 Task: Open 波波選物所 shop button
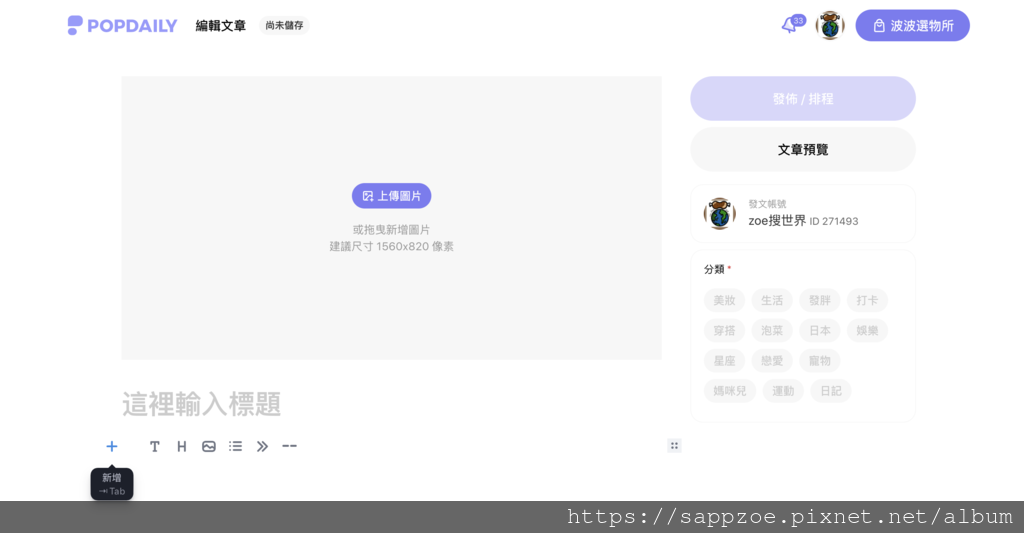[912, 25]
